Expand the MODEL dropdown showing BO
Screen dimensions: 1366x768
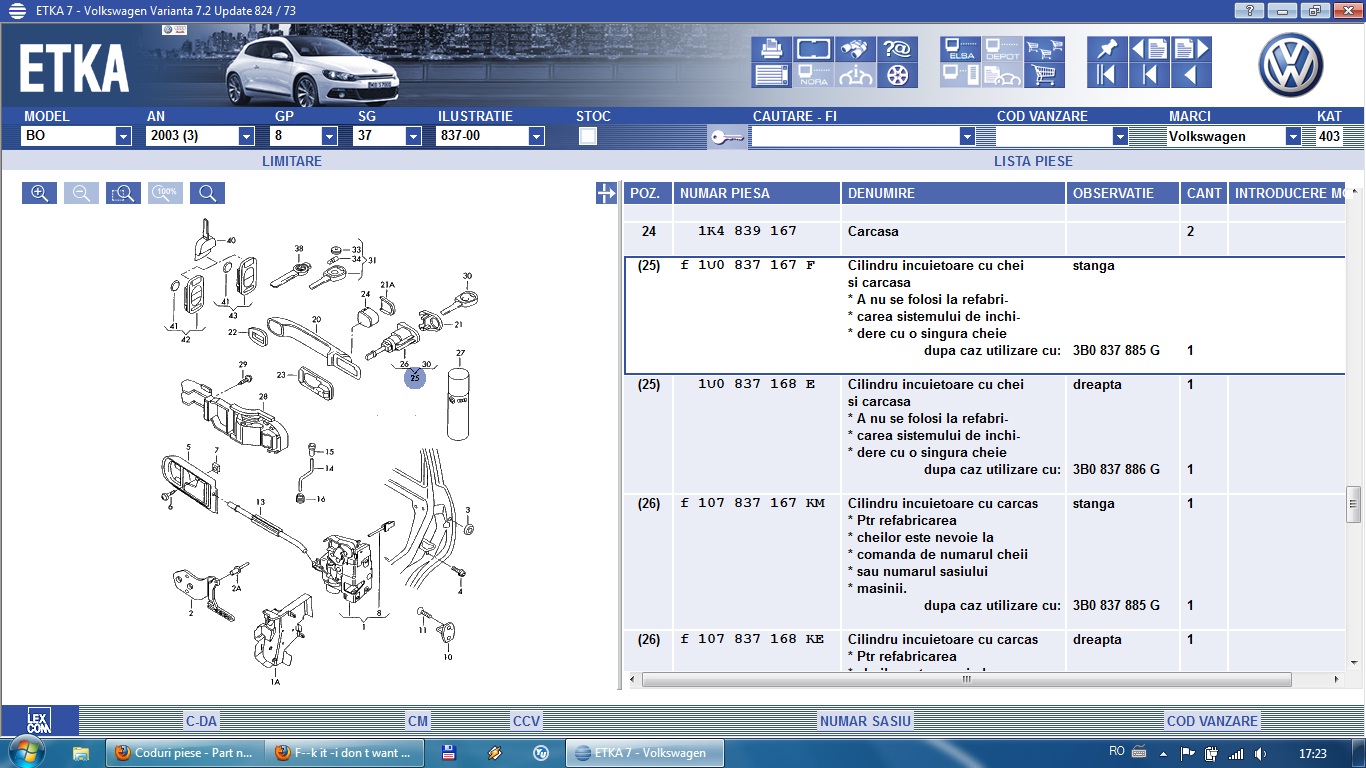tap(123, 136)
